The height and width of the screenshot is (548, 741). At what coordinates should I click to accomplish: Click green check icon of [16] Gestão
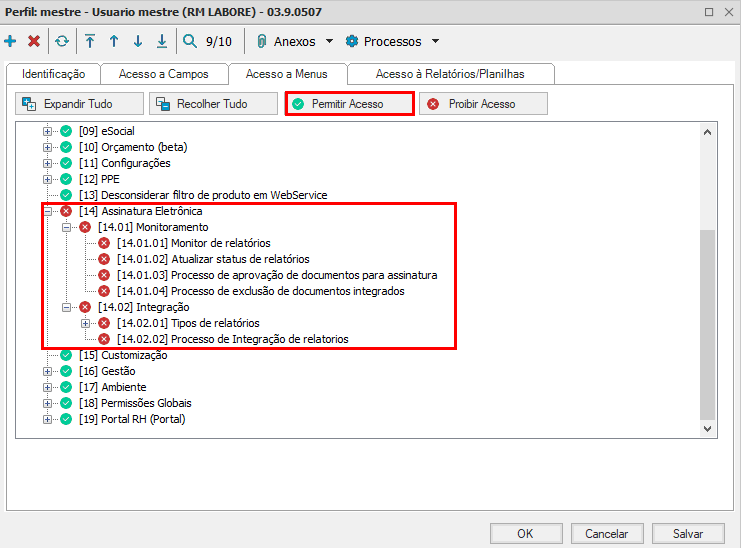point(66,371)
